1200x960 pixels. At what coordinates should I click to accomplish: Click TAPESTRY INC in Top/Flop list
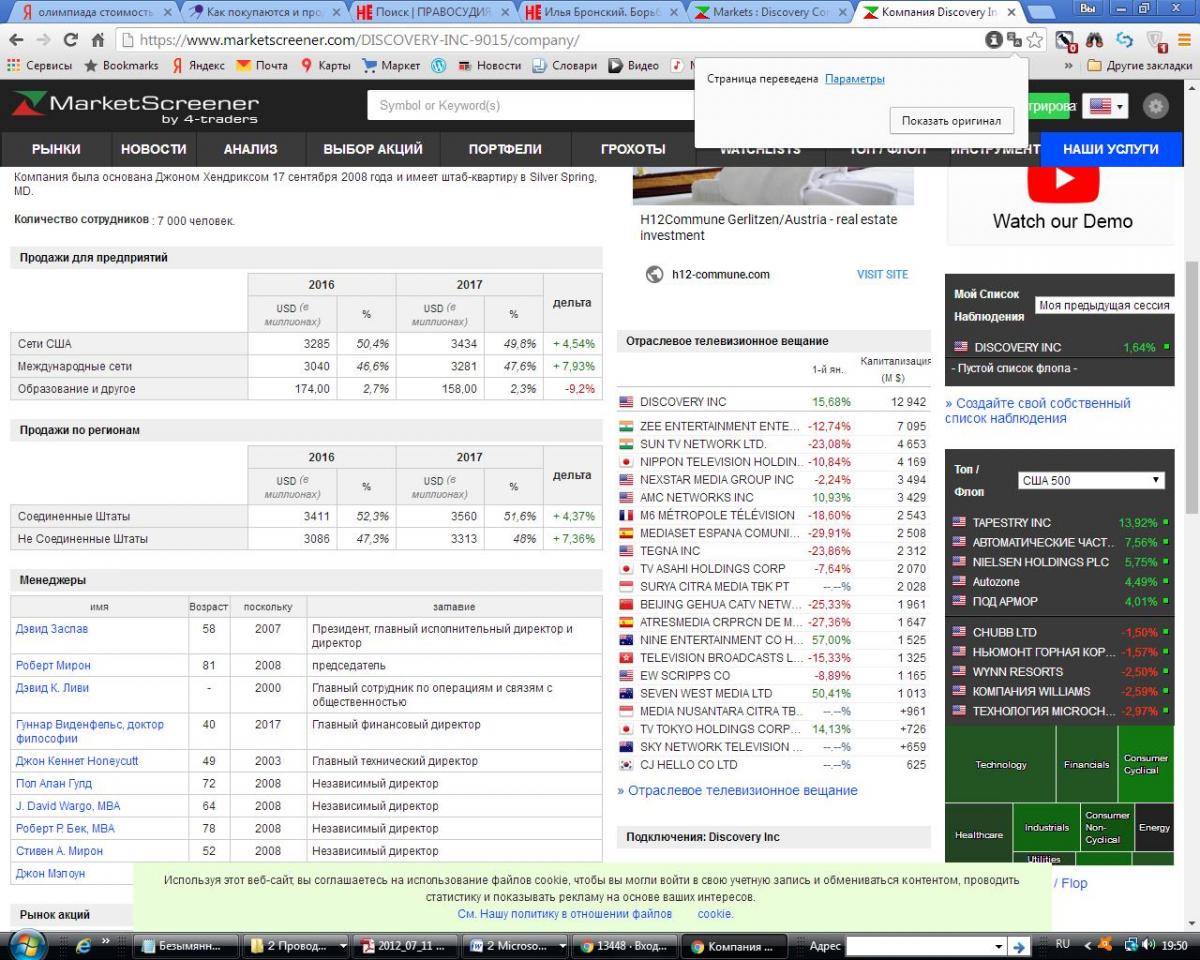pyautogui.click(x=1011, y=522)
